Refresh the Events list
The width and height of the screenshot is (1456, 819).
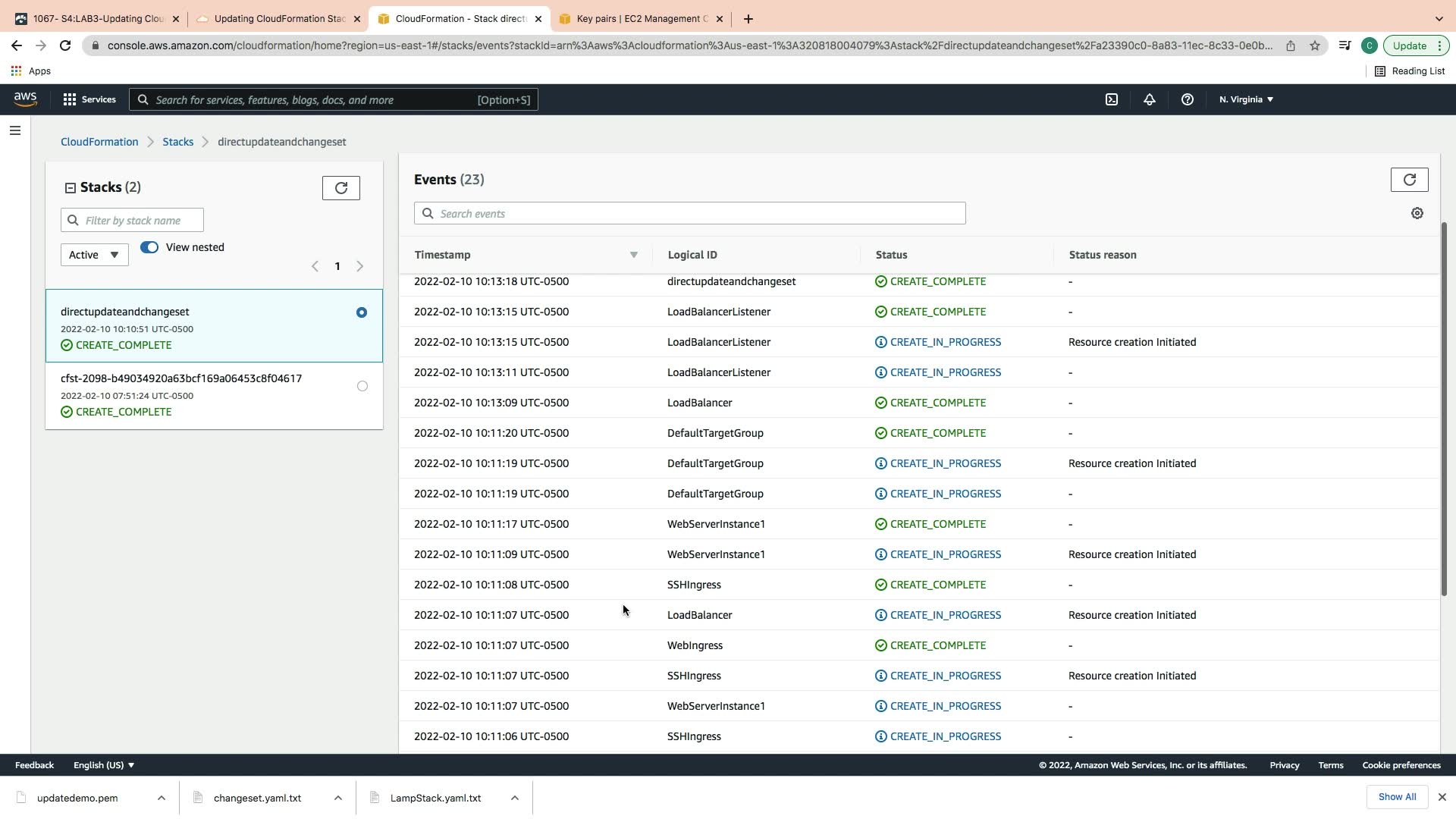(1409, 180)
